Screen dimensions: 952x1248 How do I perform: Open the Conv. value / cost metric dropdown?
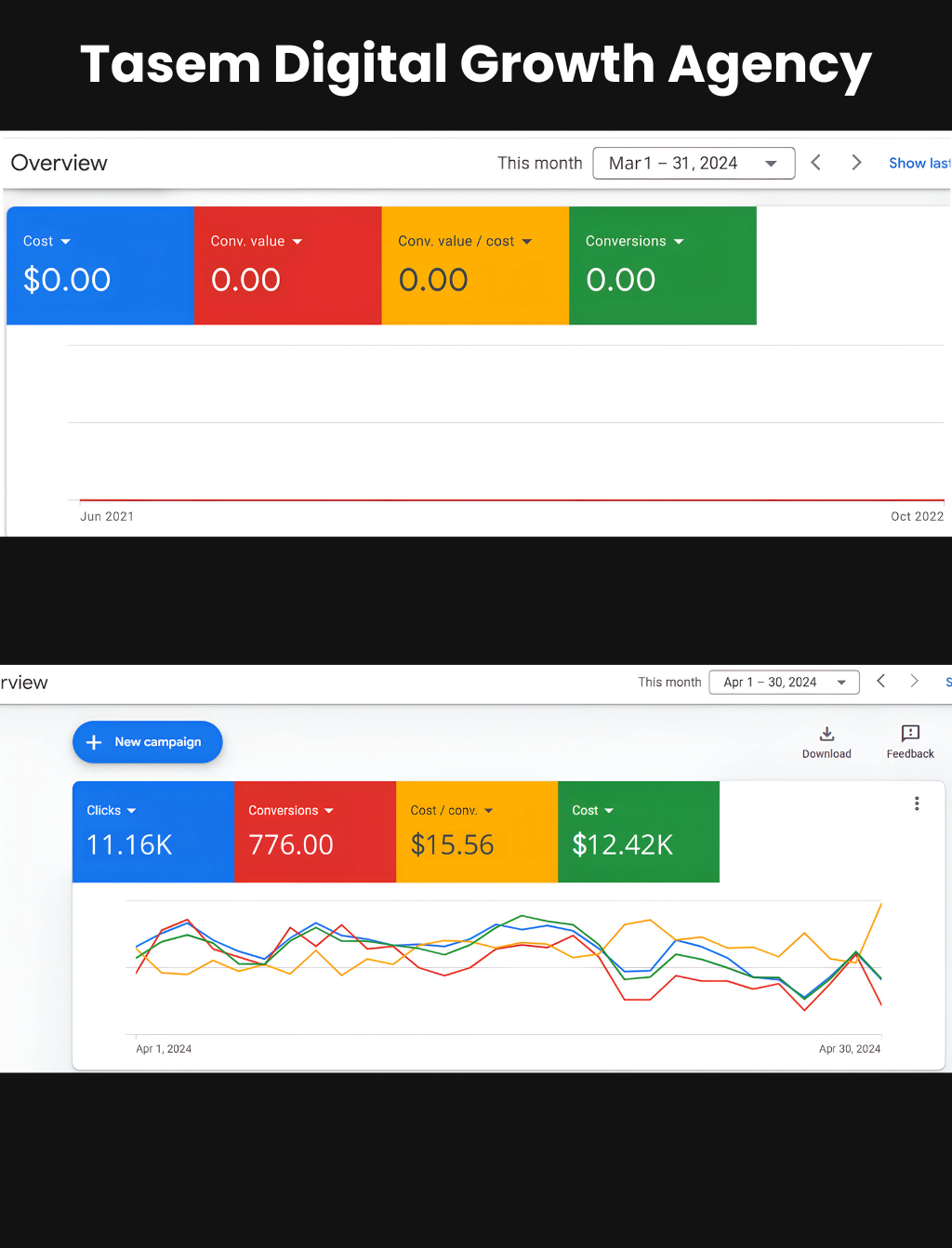465,241
